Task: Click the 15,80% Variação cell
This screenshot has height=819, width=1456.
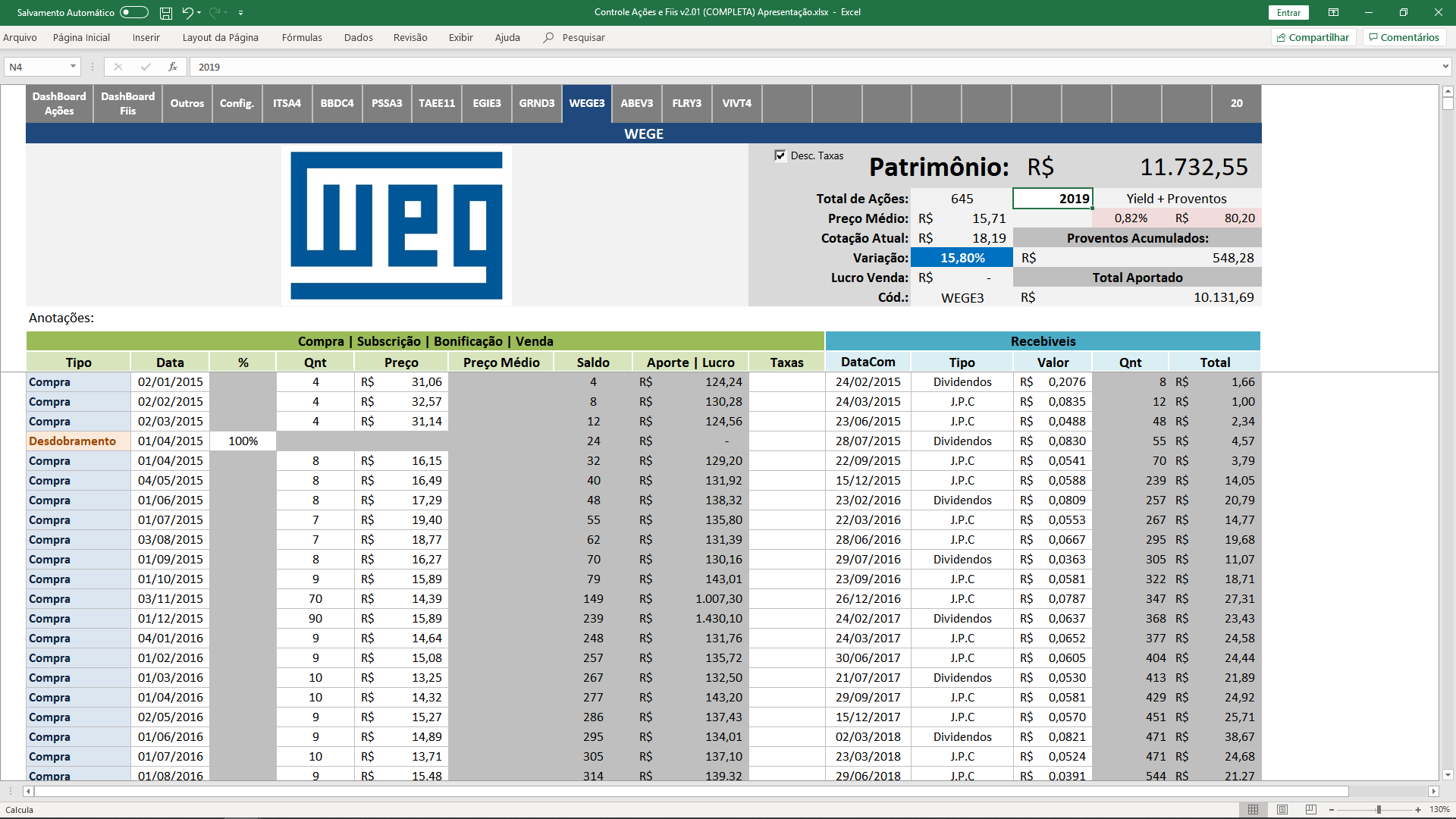Action: click(x=962, y=258)
